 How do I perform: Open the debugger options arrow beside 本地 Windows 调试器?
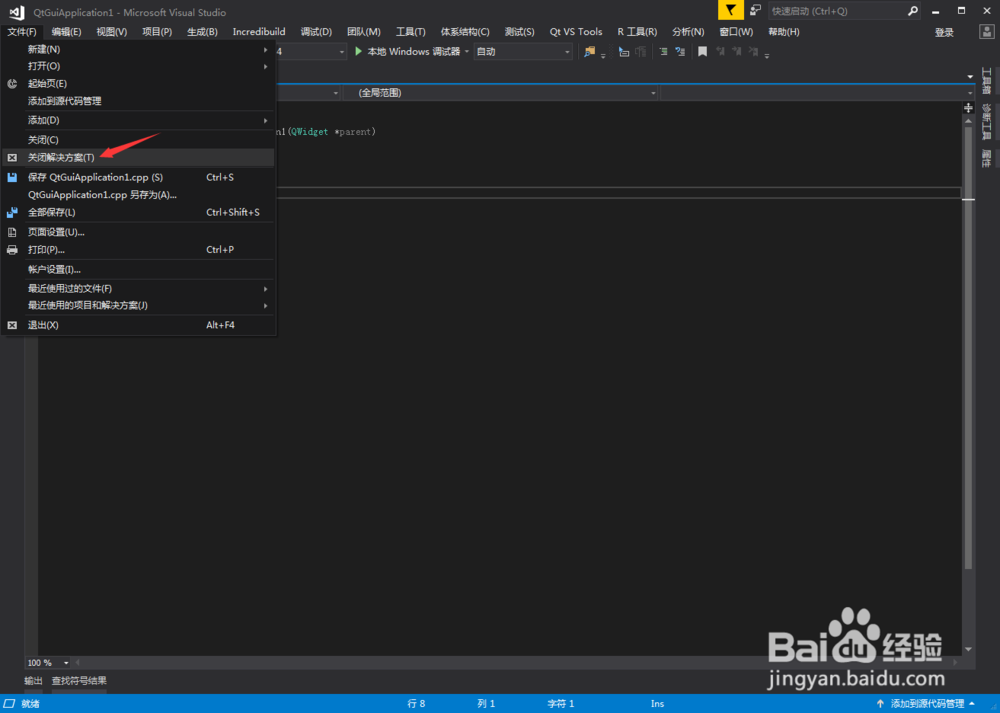(x=467, y=52)
